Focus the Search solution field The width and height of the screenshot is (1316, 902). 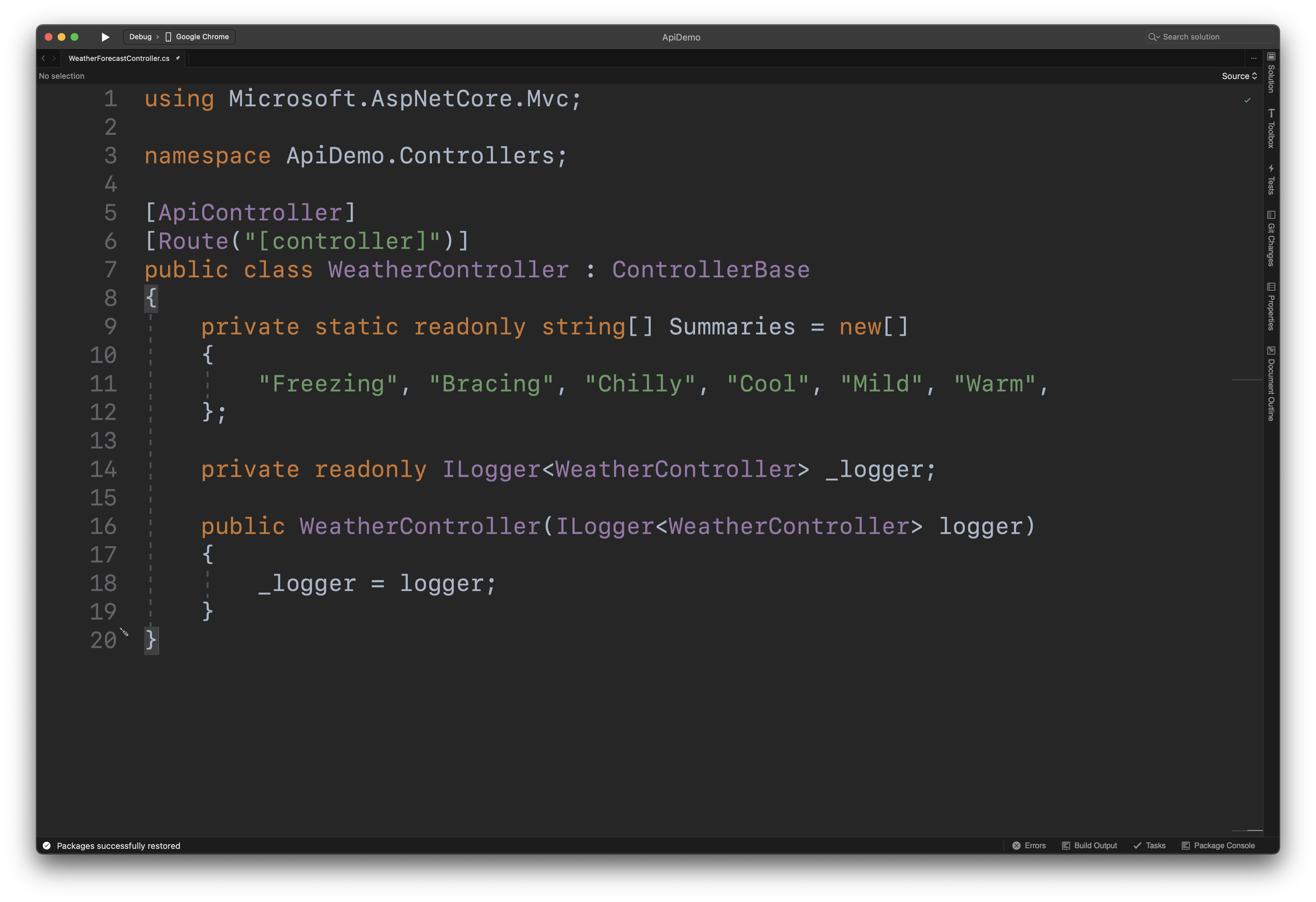tap(1210, 37)
